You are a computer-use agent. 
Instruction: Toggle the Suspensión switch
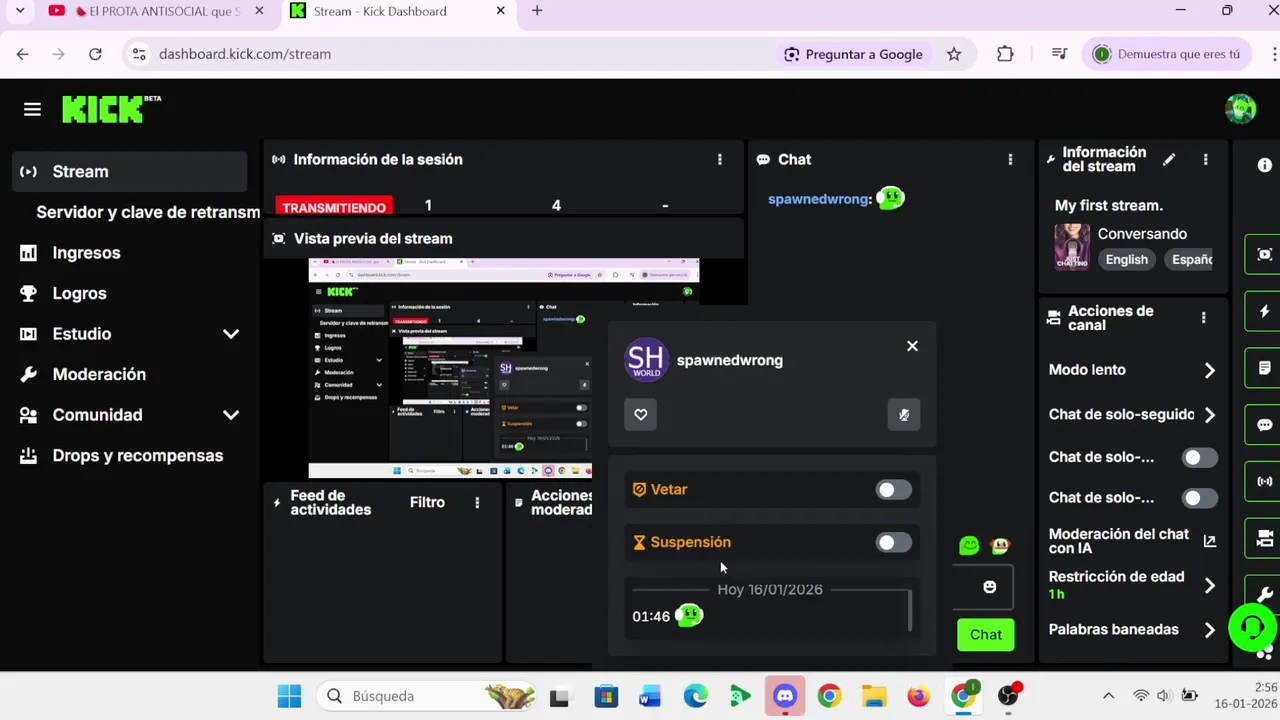[x=893, y=542]
